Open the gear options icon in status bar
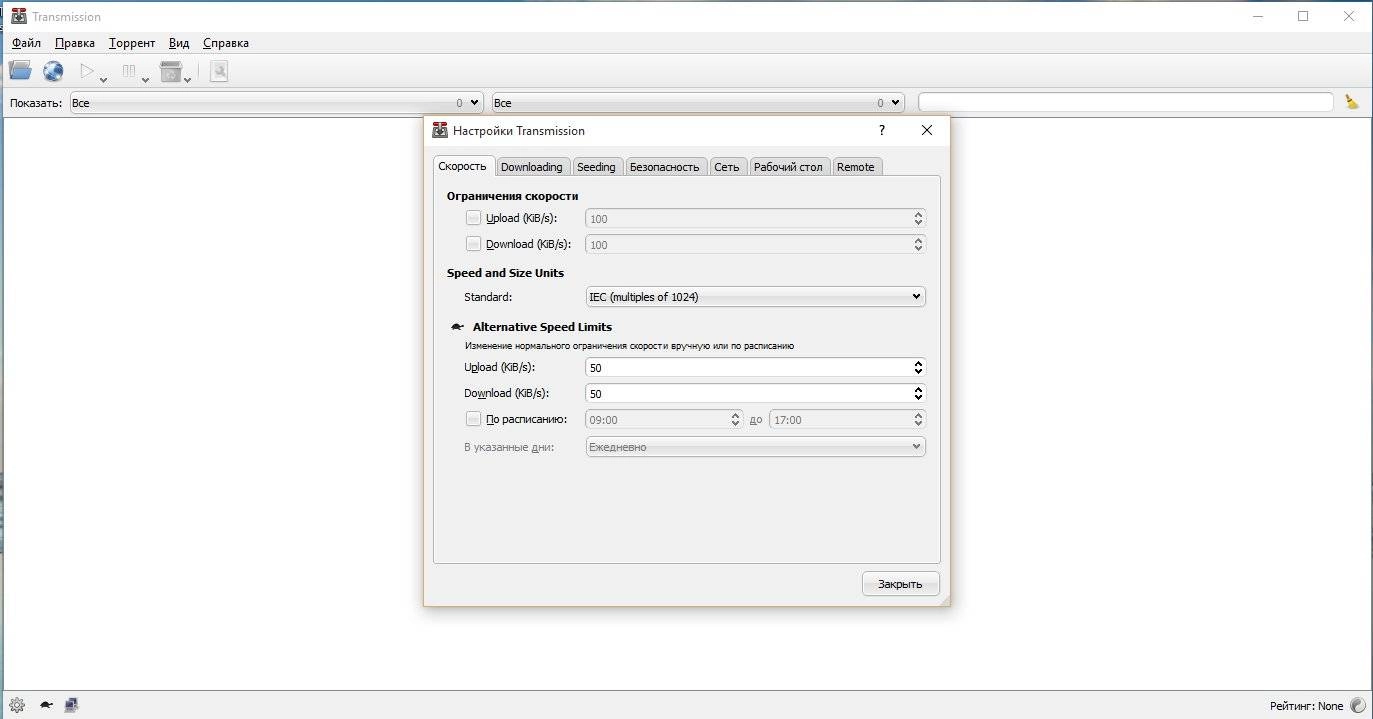1373x719 pixels. pos(17,705)
